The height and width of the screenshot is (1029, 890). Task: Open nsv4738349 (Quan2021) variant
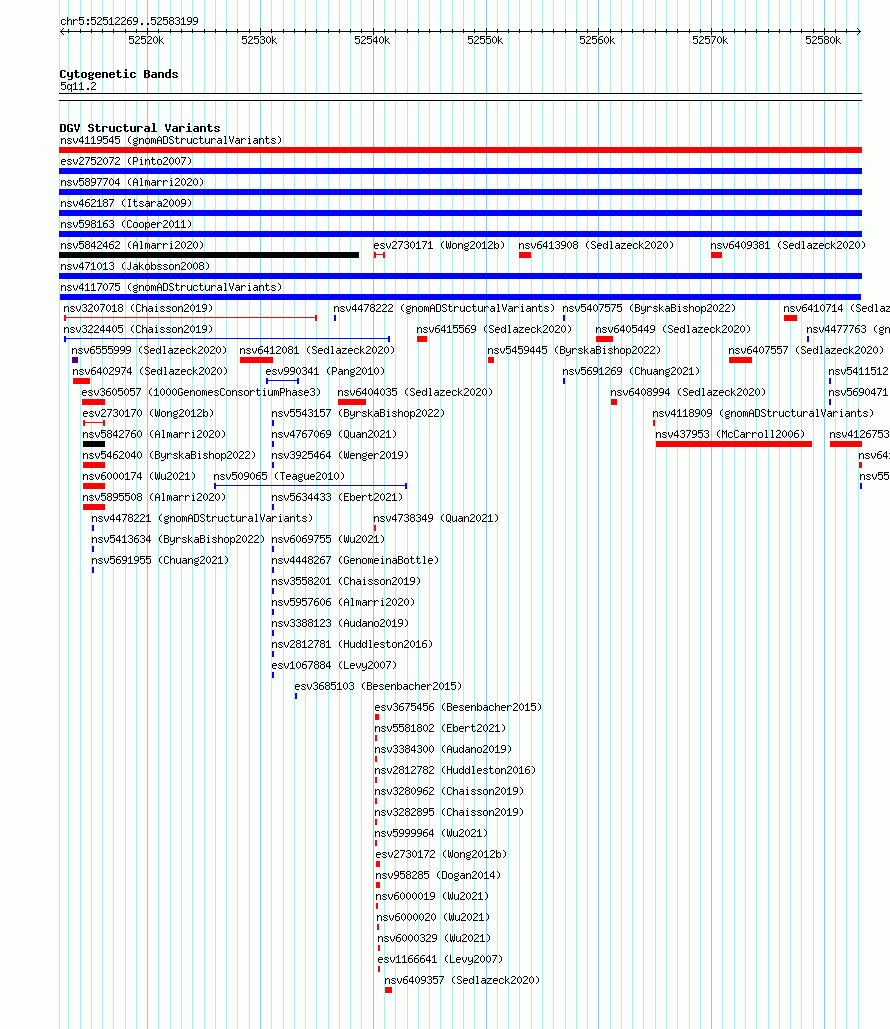[x=436, y=518]
